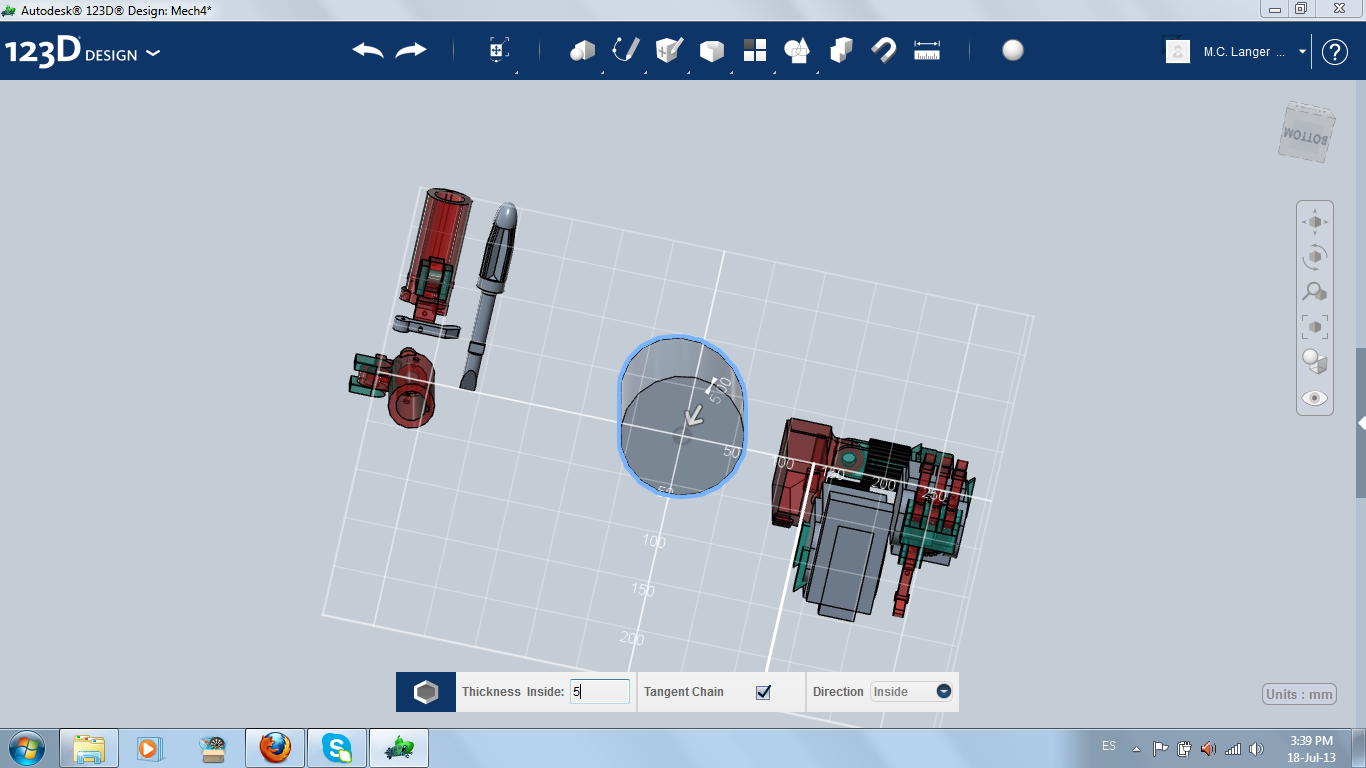Select the Combine tool
The height and width of the screenshot is (768, 1366).
[841, 51]
